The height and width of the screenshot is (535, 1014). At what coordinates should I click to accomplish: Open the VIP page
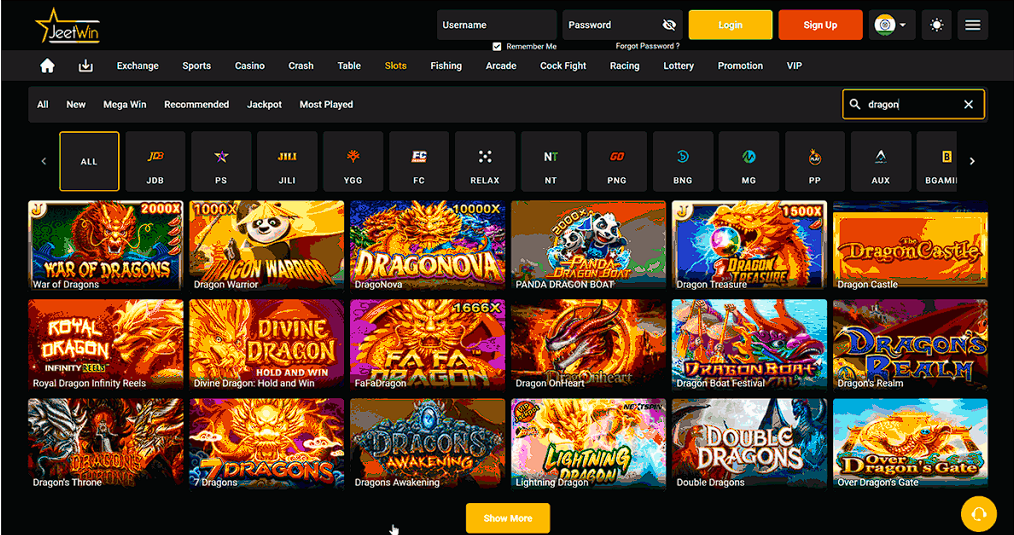coord(794,66)
